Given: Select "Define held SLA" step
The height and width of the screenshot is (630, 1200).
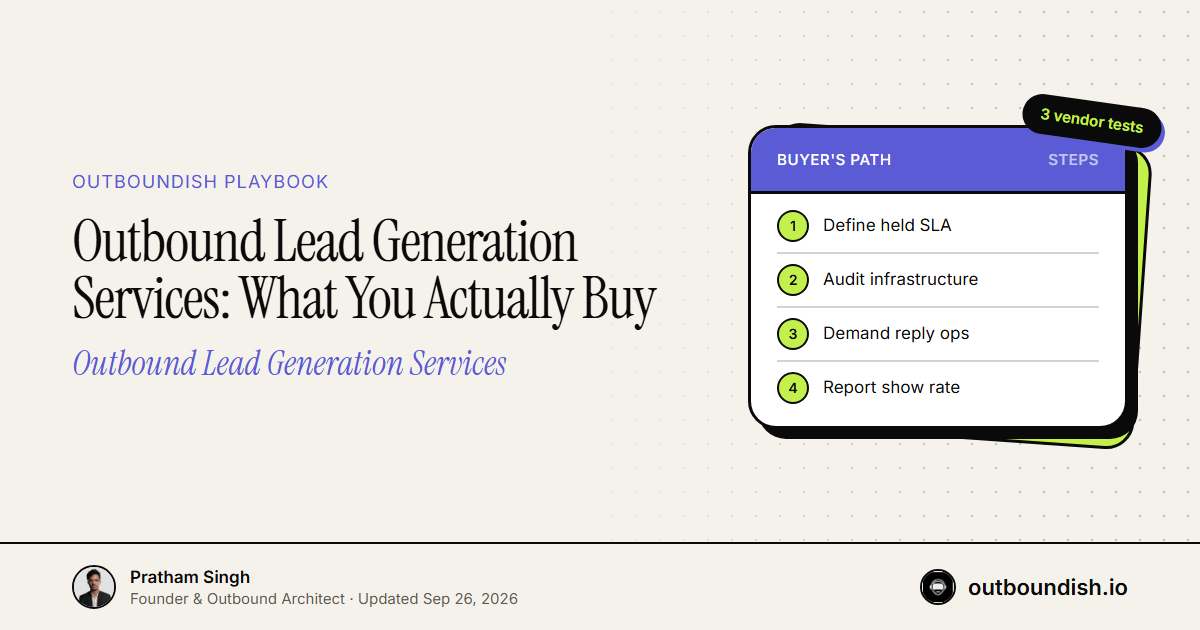Looking at the screenshot, I should 938,226.
